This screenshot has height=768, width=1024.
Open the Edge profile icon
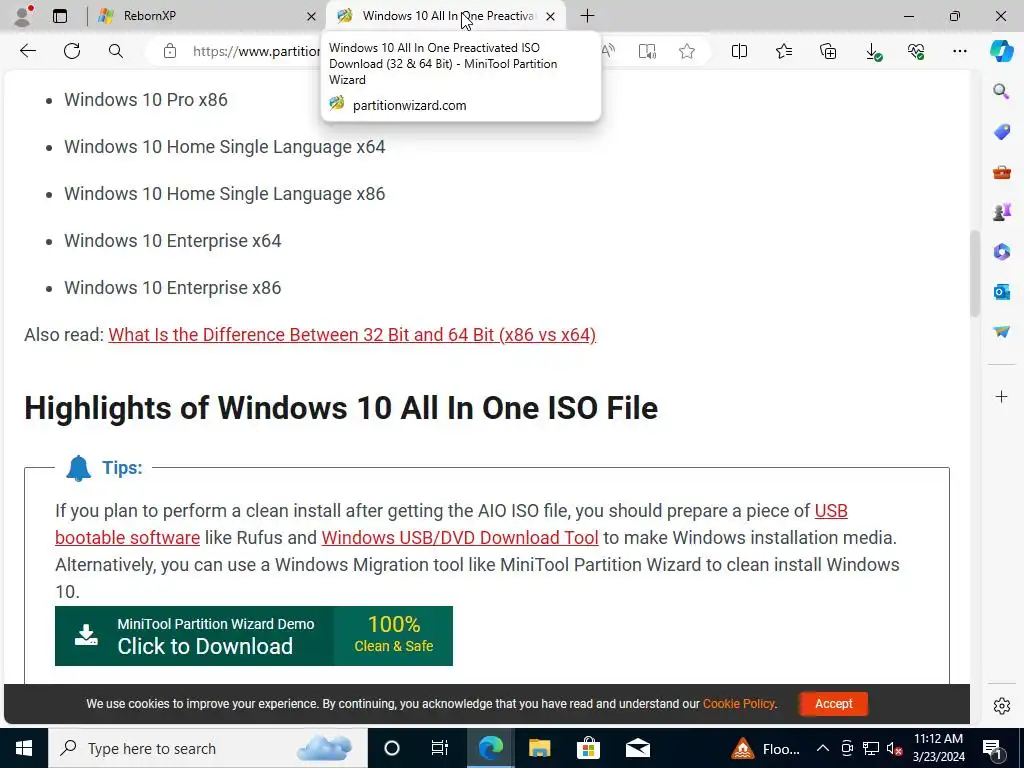tap(24, 16)
